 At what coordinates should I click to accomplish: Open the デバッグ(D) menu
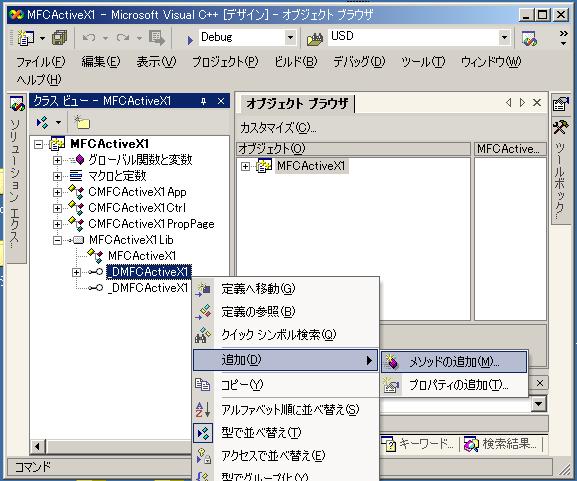tap(359, 62)
